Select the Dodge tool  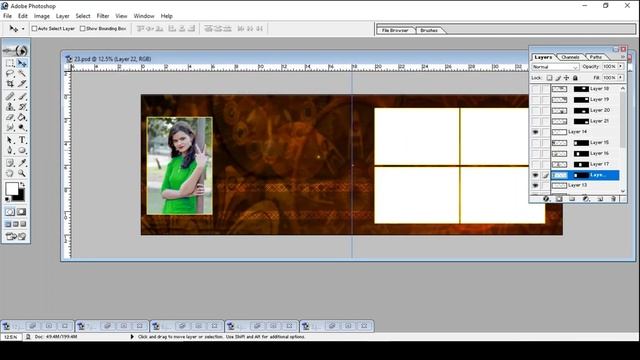coord(22,127)
